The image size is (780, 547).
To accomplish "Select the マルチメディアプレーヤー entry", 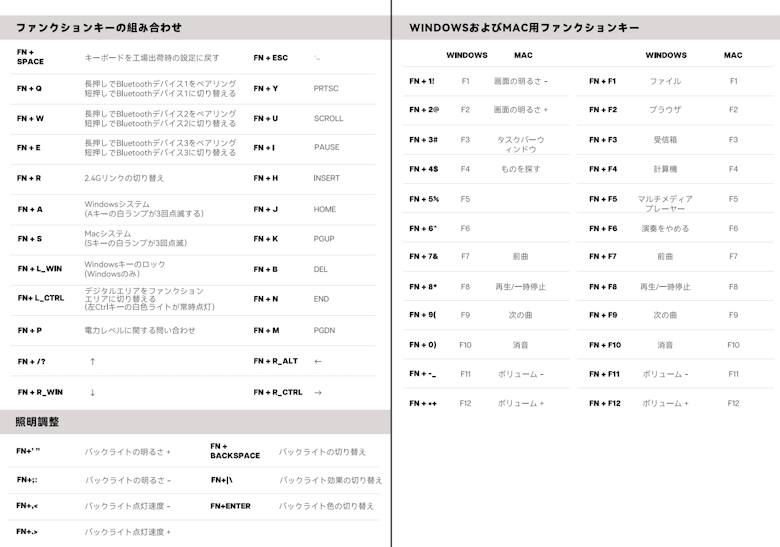I will point(665,204).
